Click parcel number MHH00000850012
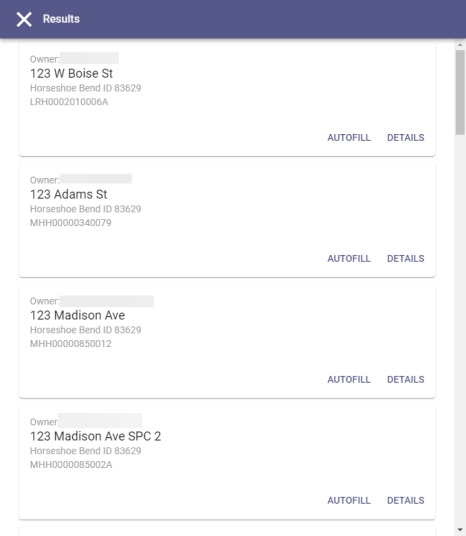Screen dimensions: 466x536 click(71, 344)
